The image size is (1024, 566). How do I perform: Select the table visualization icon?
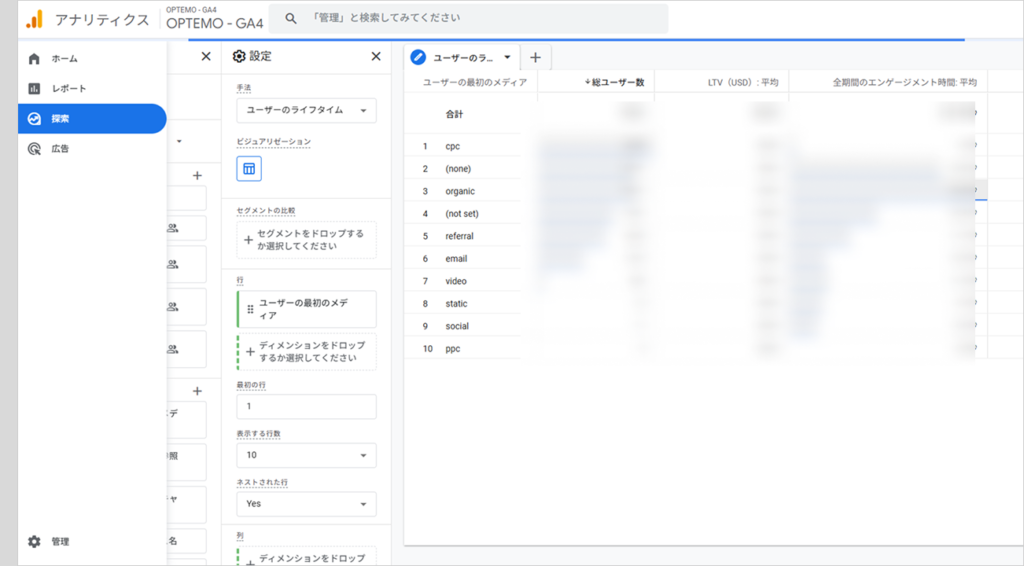click(249, 168)
